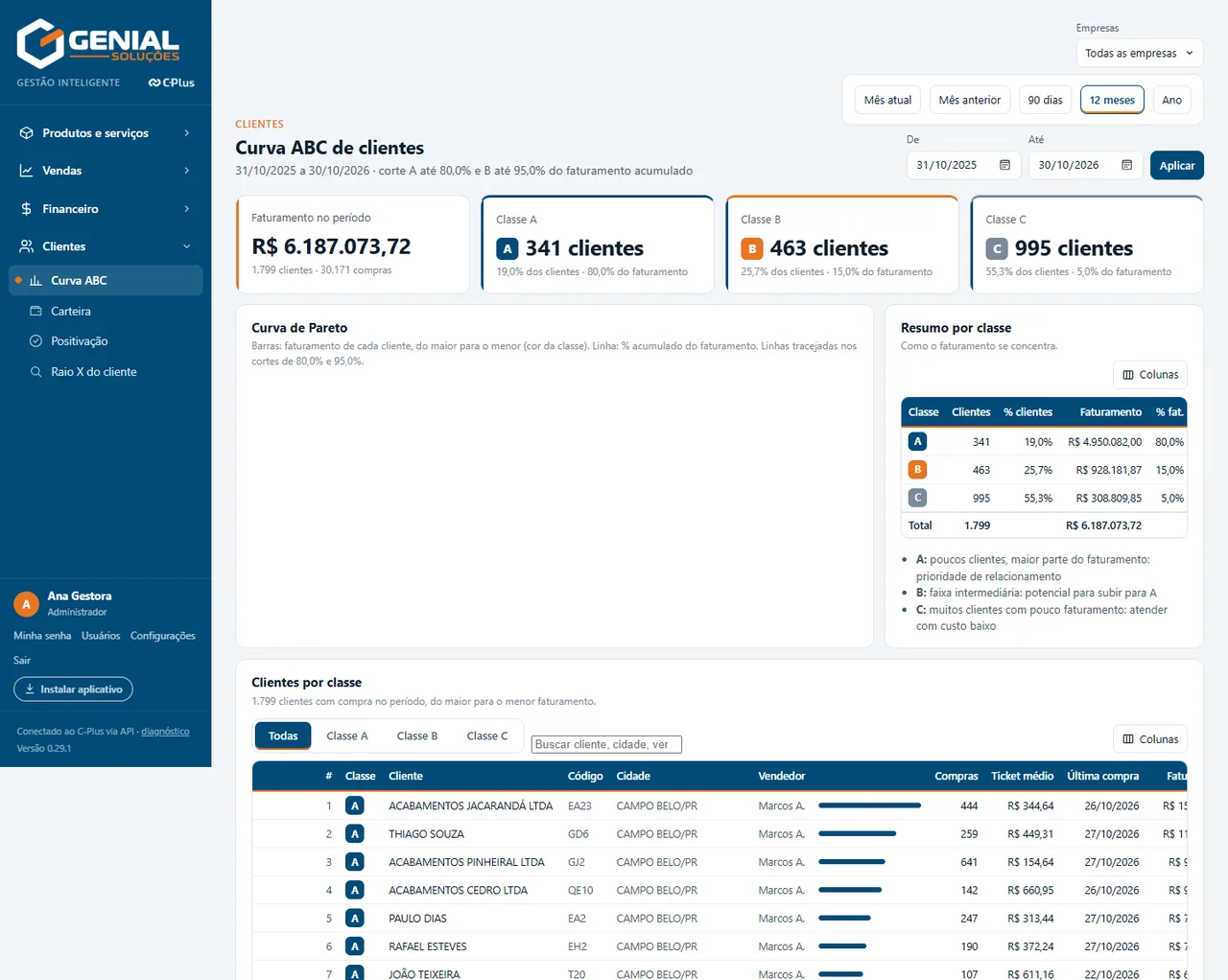The height and width of the screenshot is (980, 1228).
Task: Click the Ana Gestora avatar icon
Action: click(26, 604)
